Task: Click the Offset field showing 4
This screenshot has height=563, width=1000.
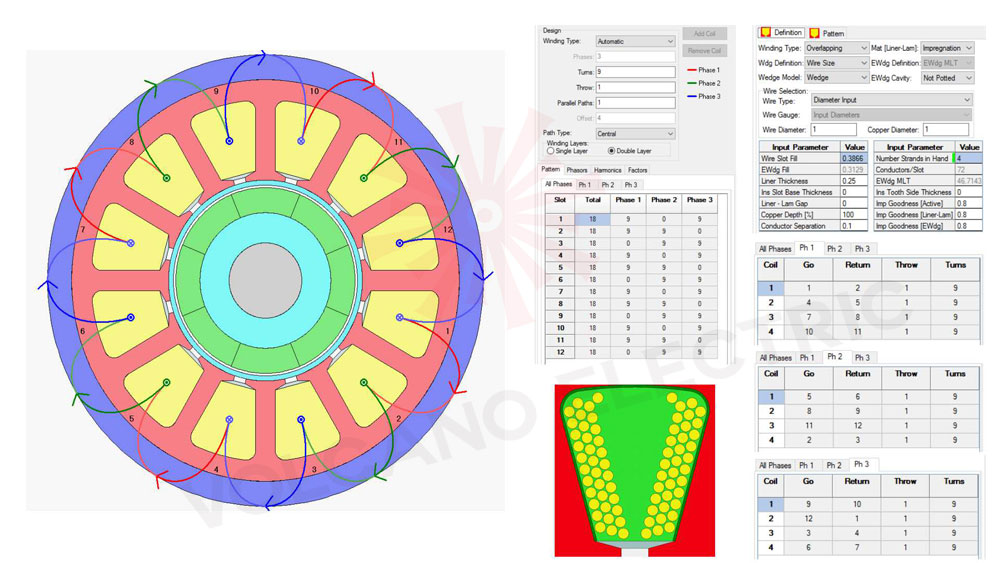Action: (x=635, y=119)
